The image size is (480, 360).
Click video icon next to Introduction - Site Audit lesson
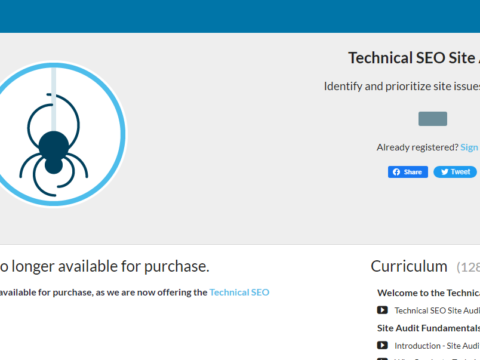(x=382, y=345)
